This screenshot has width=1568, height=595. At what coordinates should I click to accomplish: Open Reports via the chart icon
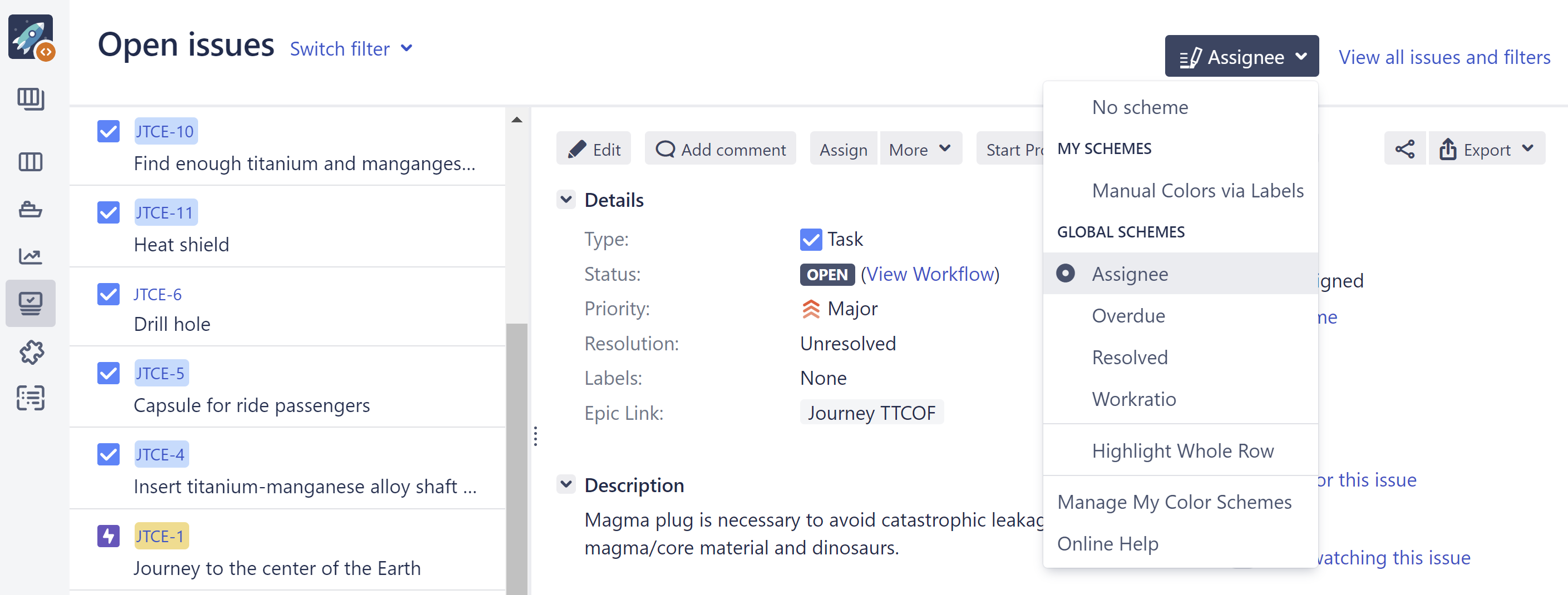[x=31, y=256]
